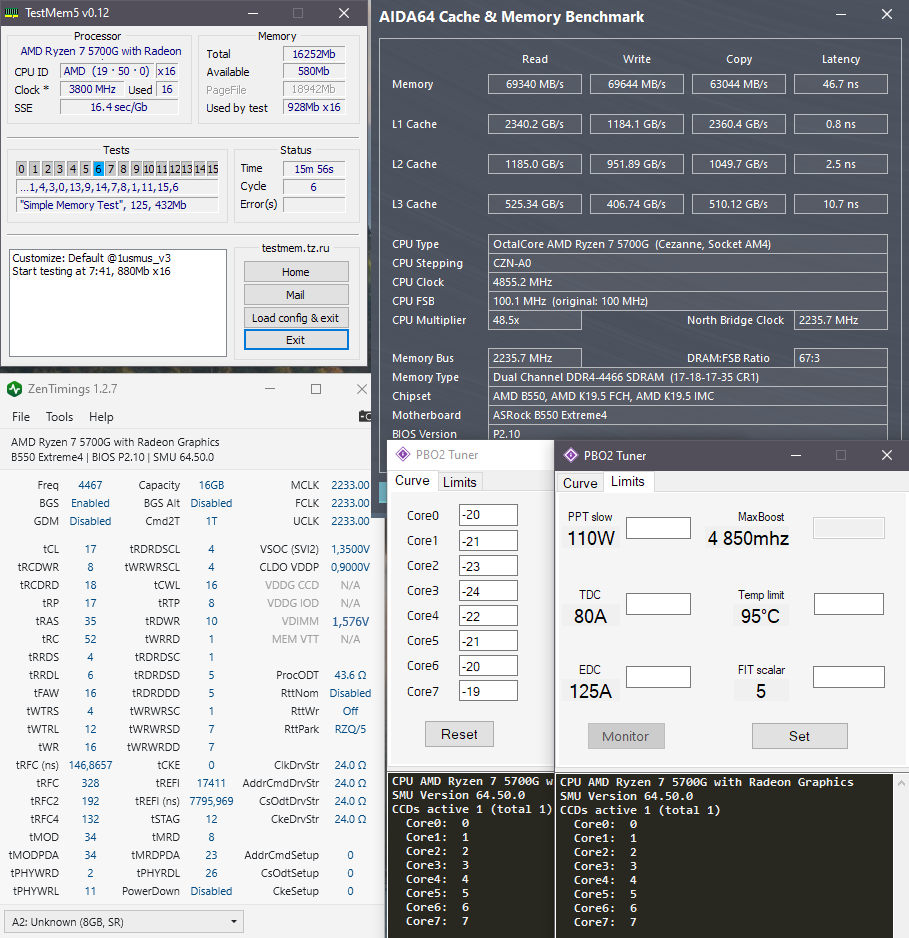Click the MaxBoost 4 850mhz value
Image resolution: width=909 pixels, height=938 pixels.
pos(748,538)
